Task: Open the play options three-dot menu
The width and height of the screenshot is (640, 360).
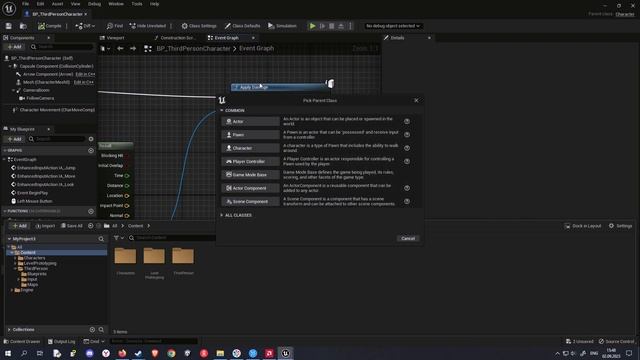Action: [351, 26]
